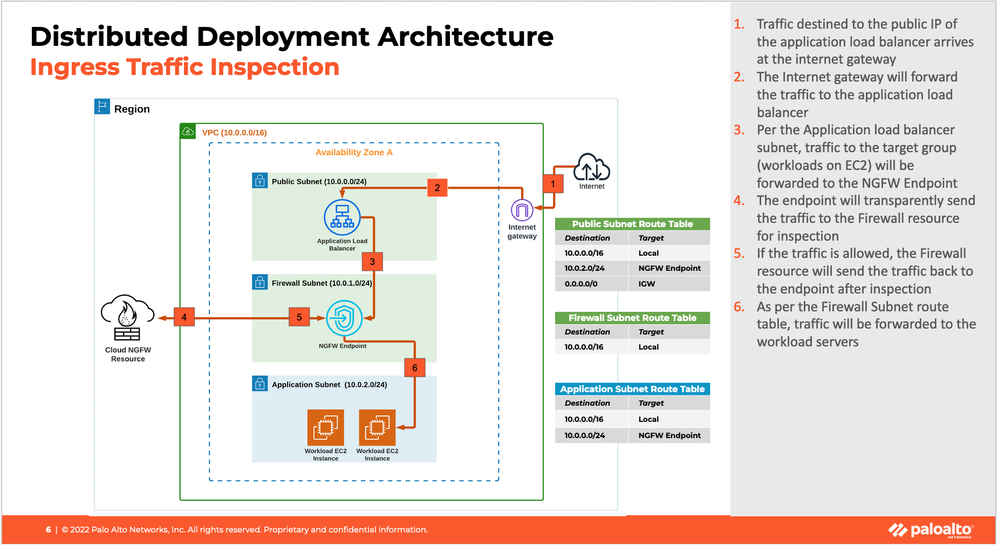The image size is (998, 546).
Task: Select the Public Subnet lock icon
Action: coord(260,180)
